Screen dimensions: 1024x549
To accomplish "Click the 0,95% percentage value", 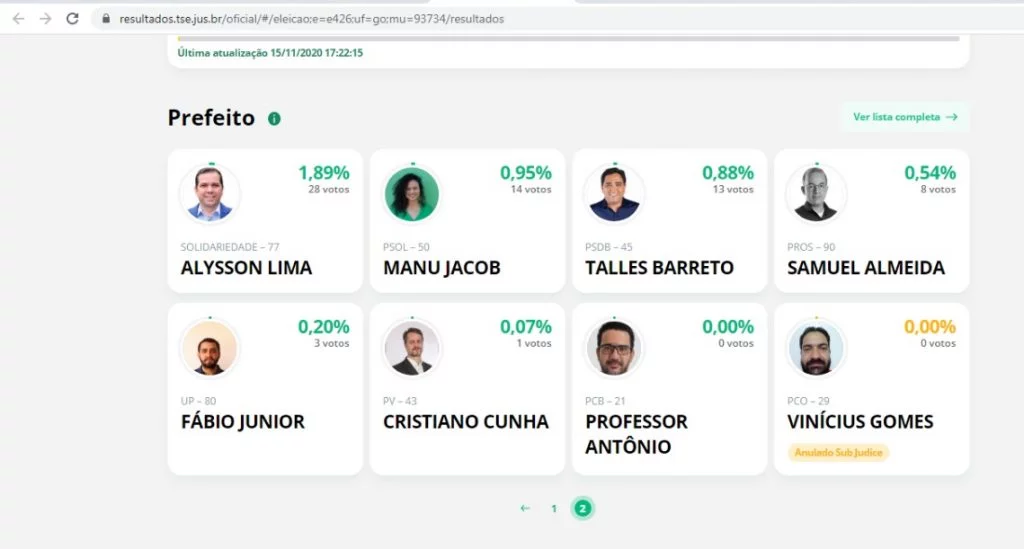I will (526, 173).
